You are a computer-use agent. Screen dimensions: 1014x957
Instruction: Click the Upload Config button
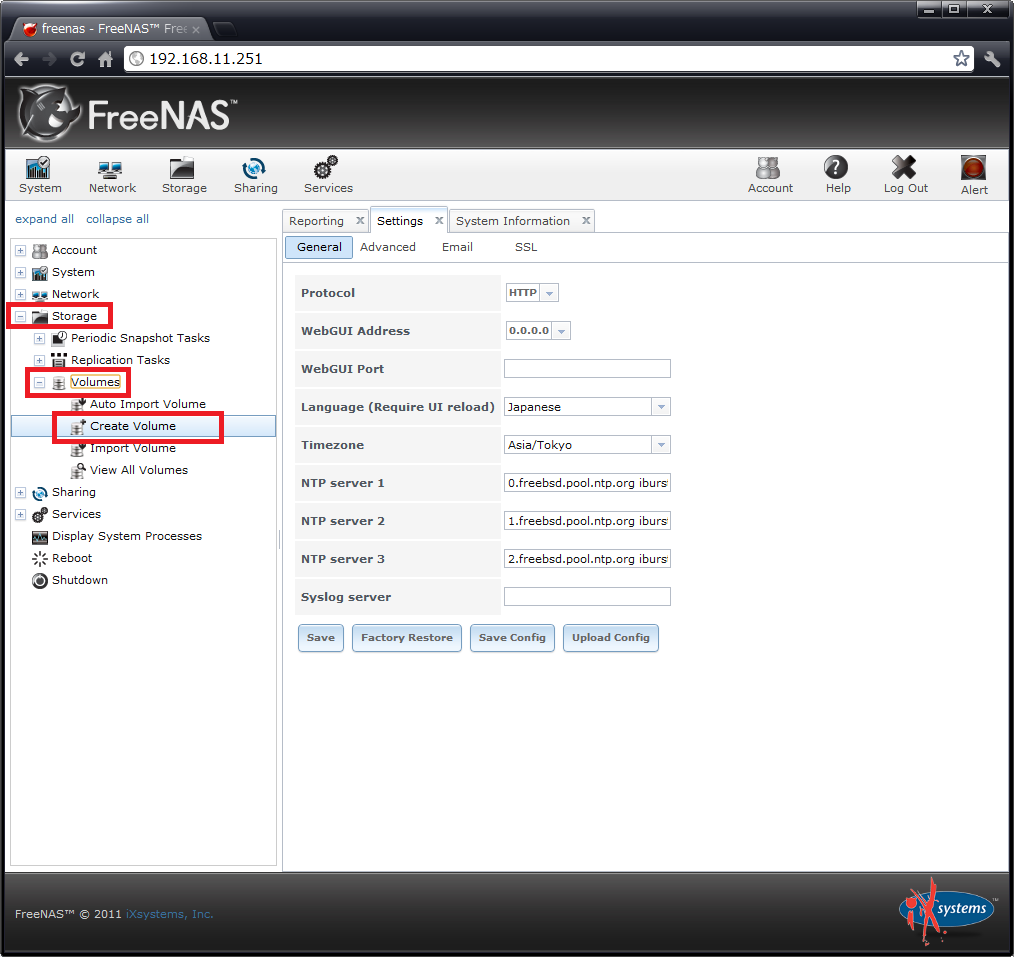pyautogui.click(x=610, y=638)
